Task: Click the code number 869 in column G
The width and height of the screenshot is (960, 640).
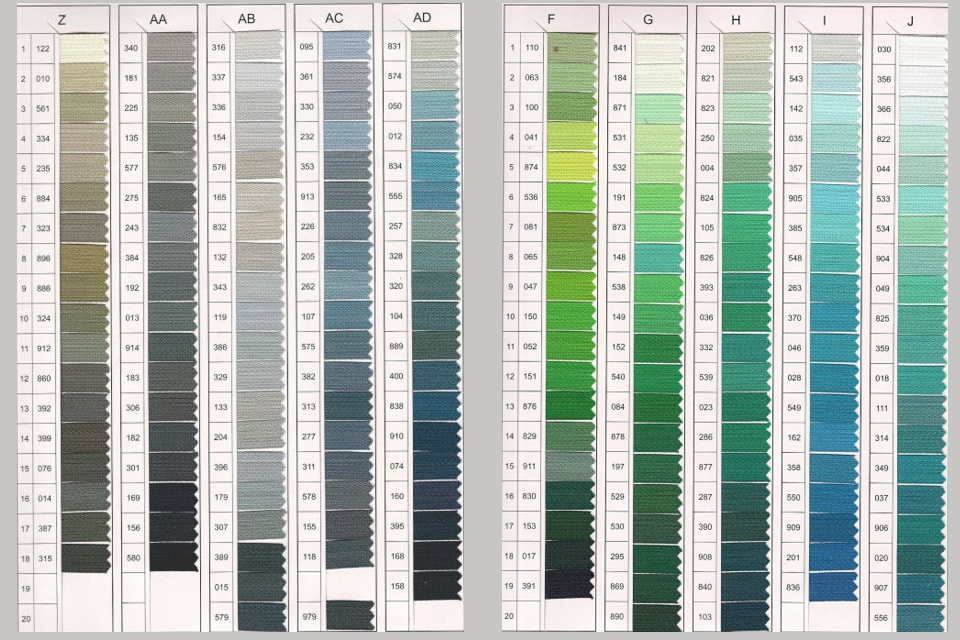Action: [x=617, y=586]
